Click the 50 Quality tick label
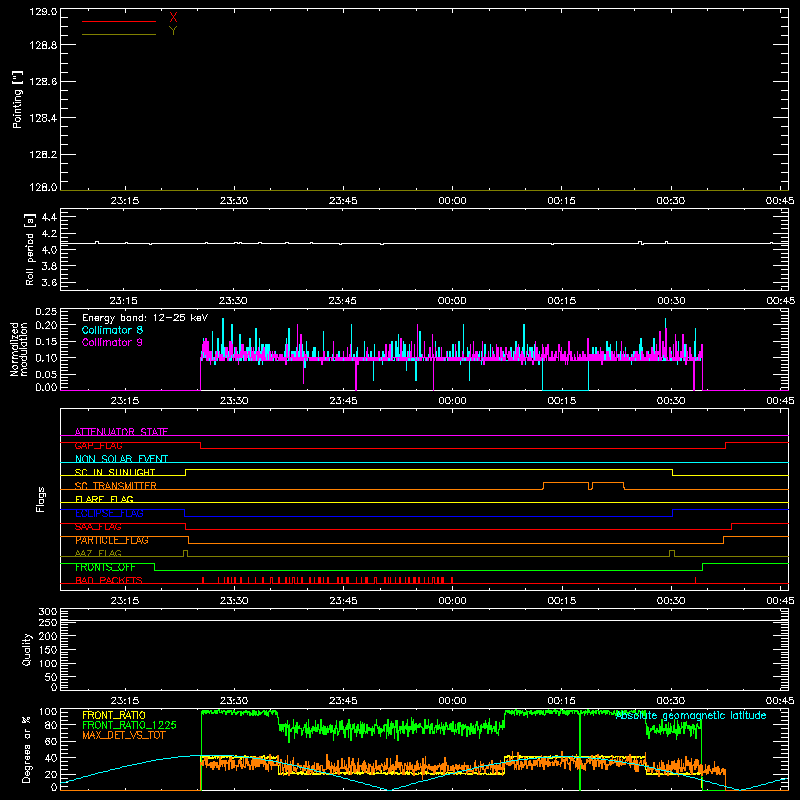Image resolution: width=800 pixels, height=800 pixels. [x=51, y=677]
